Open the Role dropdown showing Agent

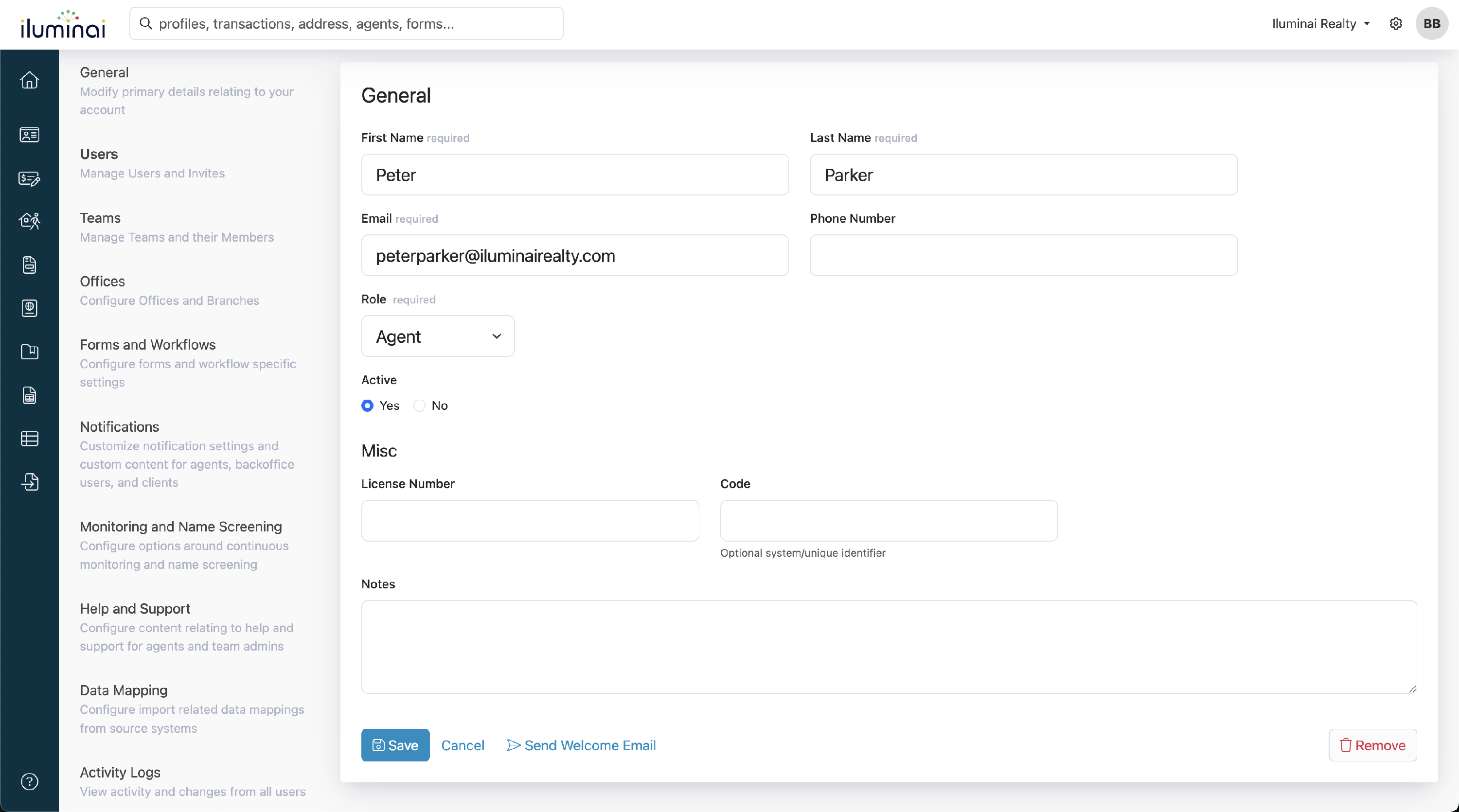coord(438,336)
